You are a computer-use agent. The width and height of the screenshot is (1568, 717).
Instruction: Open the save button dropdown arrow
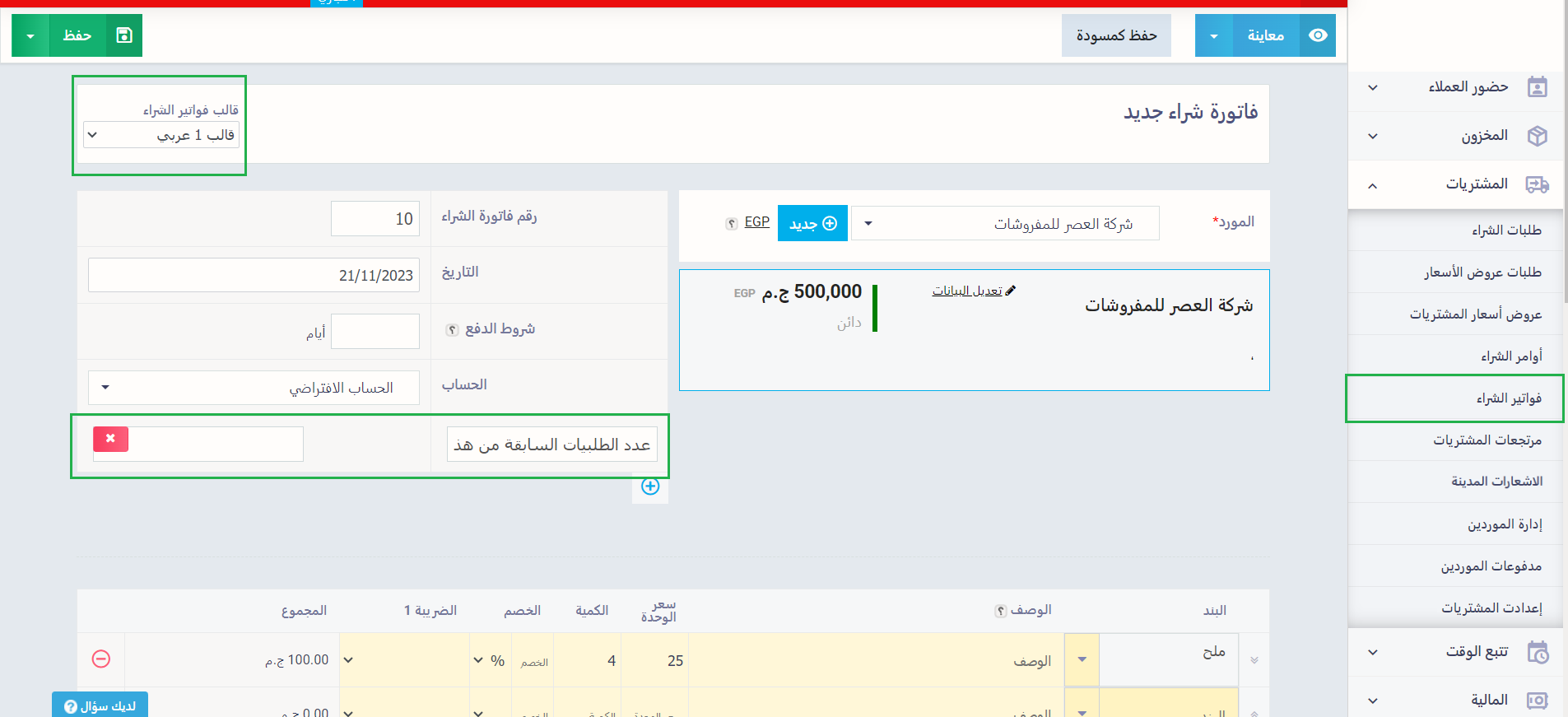(x=30, y=35)
